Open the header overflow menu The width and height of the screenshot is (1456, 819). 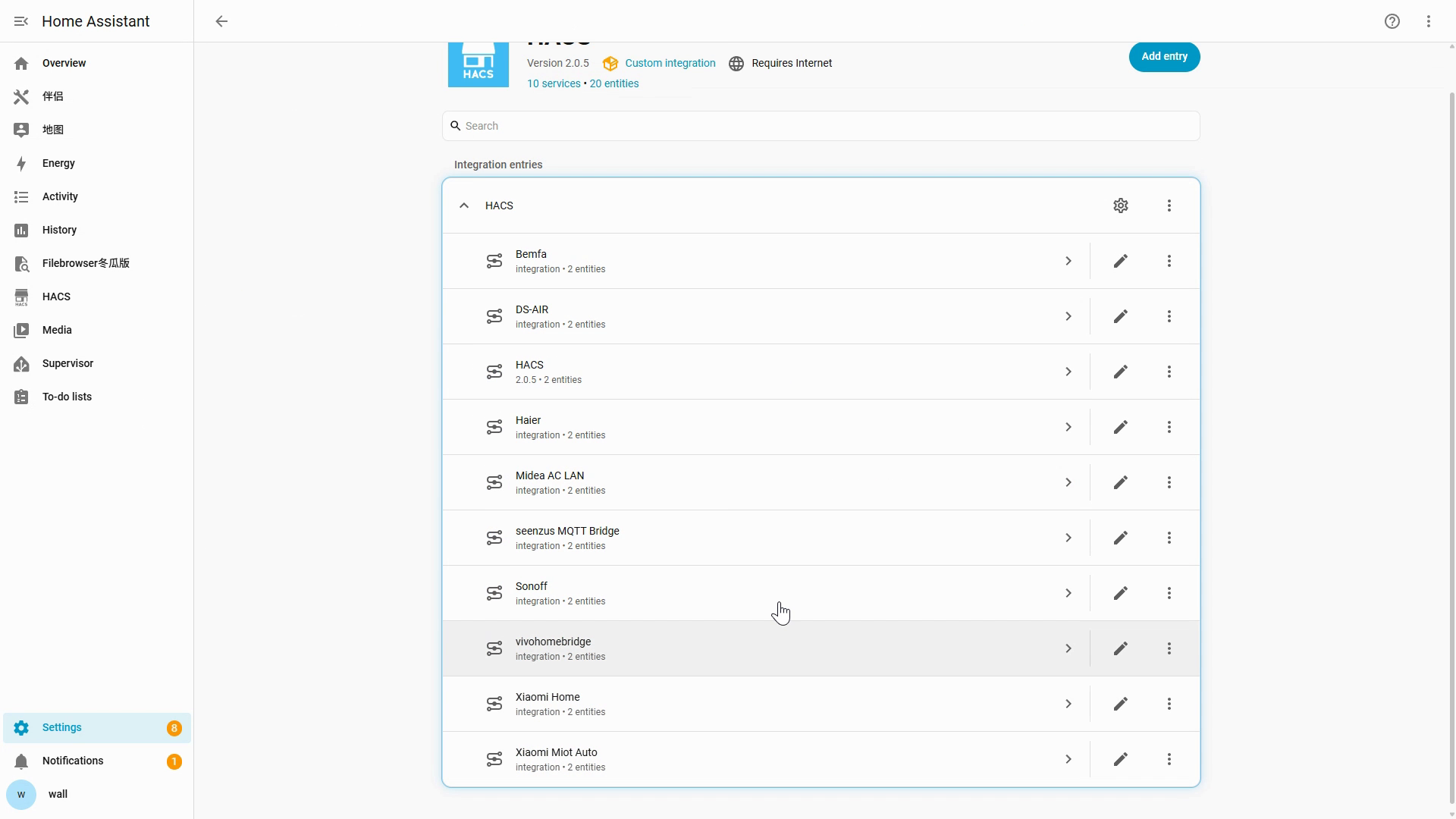(x=1429, y=21)
